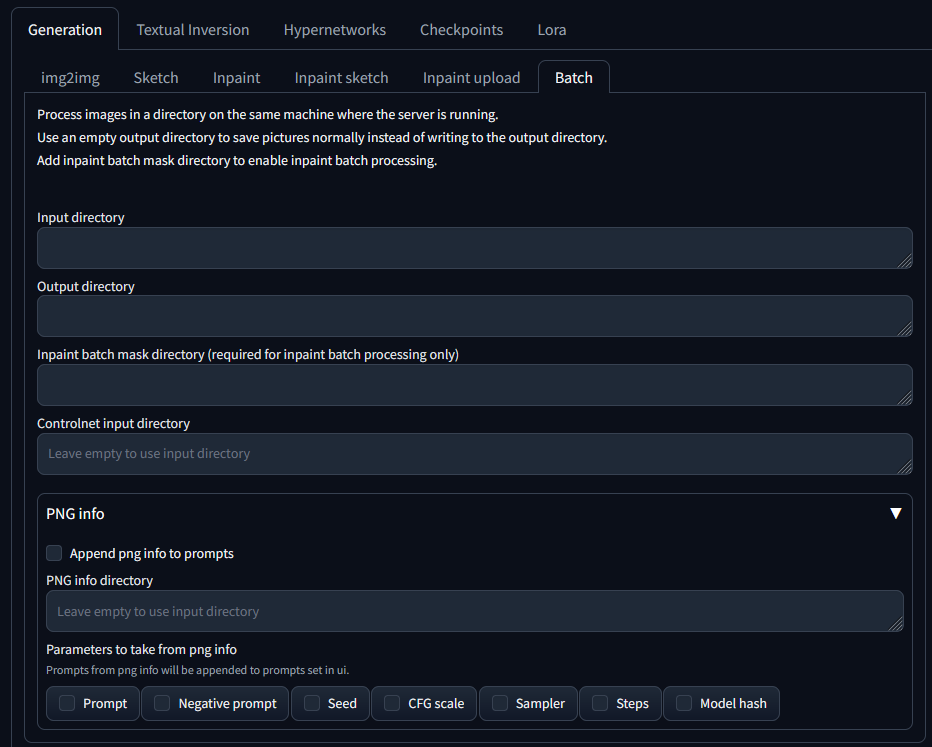Viewport: 932px width, 747px height.
Task: Enable Append png info to prompts
Action: click(x=54, y=553)
